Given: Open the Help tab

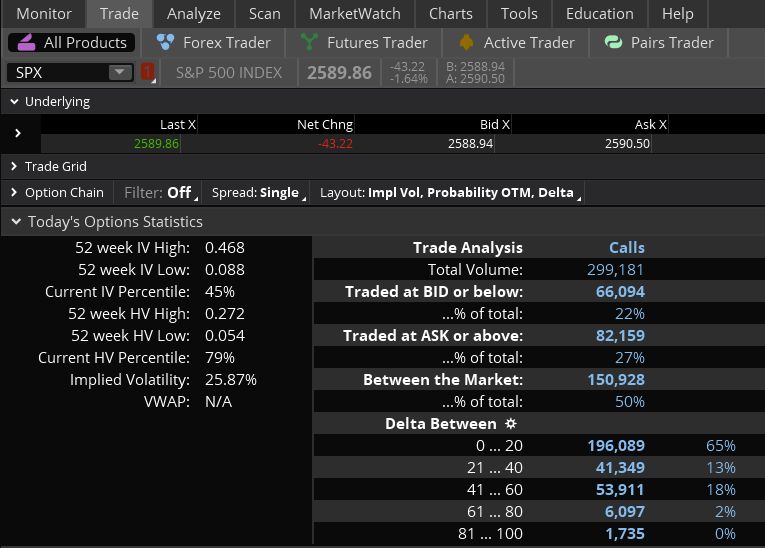Looking at the screenshot, I should coord(678,14).
